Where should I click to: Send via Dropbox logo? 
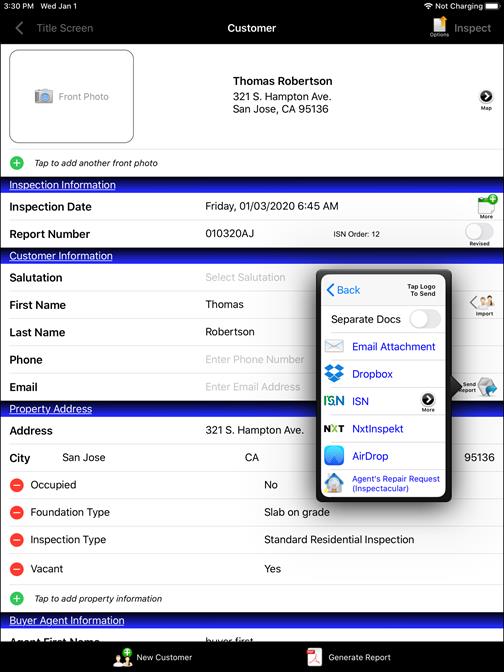click(x=334, y=373)
